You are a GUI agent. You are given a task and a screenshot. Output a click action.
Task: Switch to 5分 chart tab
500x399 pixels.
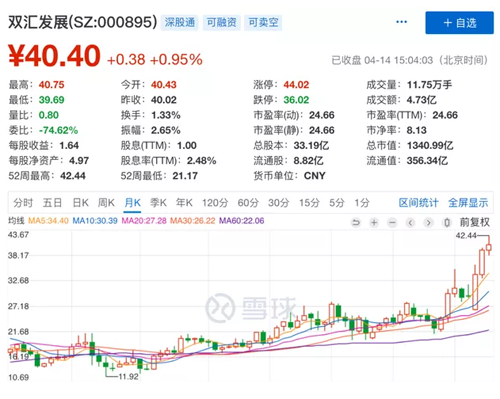(x=336, y=203)
